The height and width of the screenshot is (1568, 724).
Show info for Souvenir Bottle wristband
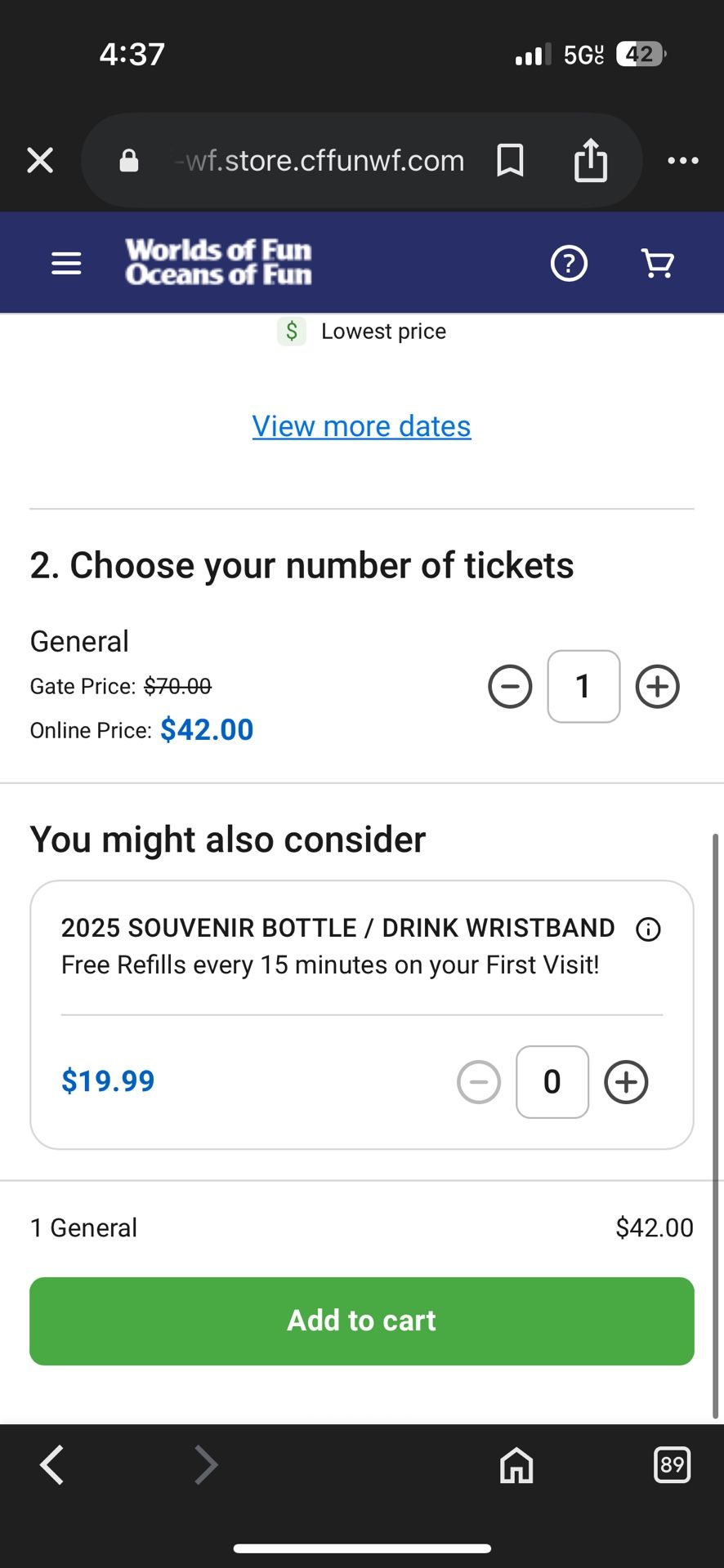(648, 929)
